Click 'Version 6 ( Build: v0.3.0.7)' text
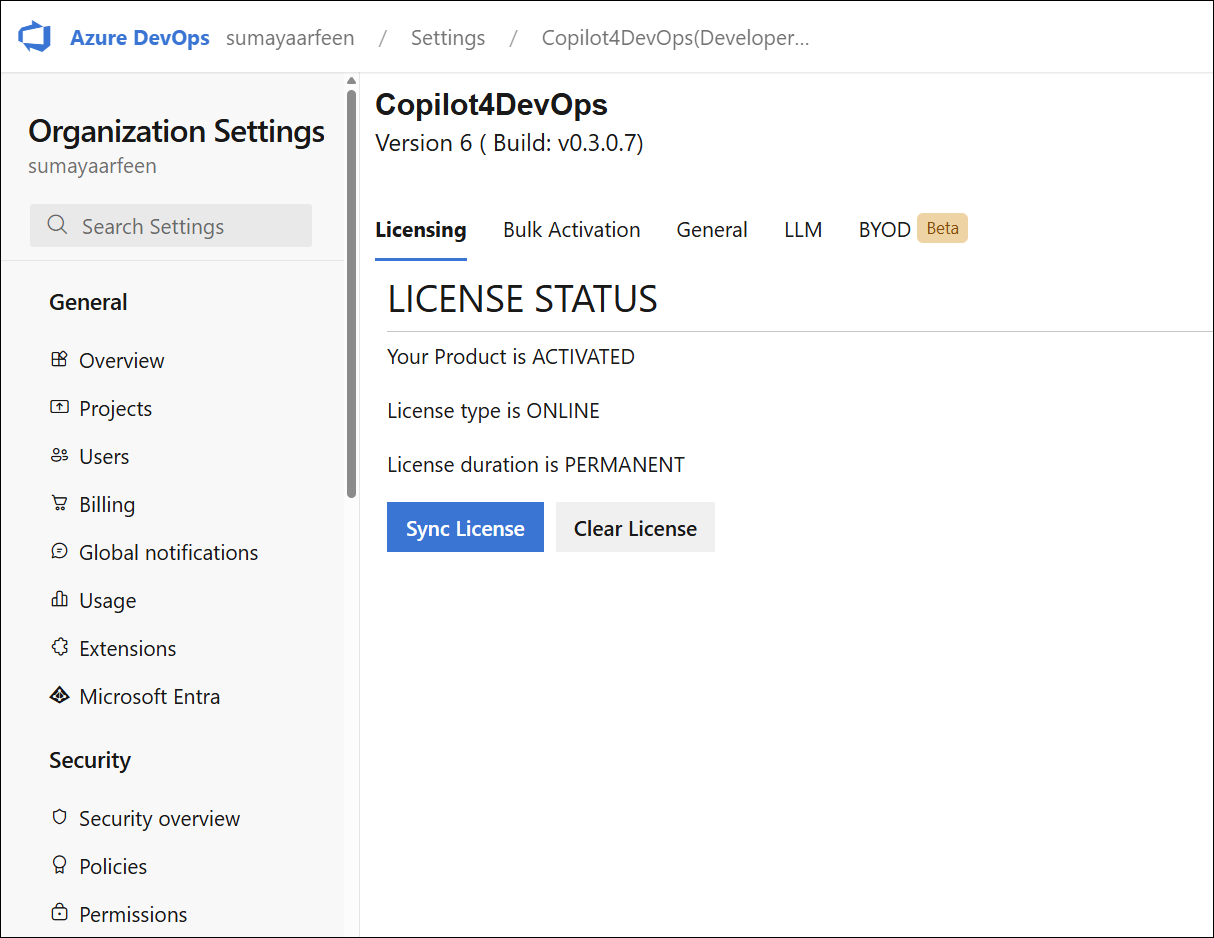Screen dimensions: 1214x938 [509, 143]
